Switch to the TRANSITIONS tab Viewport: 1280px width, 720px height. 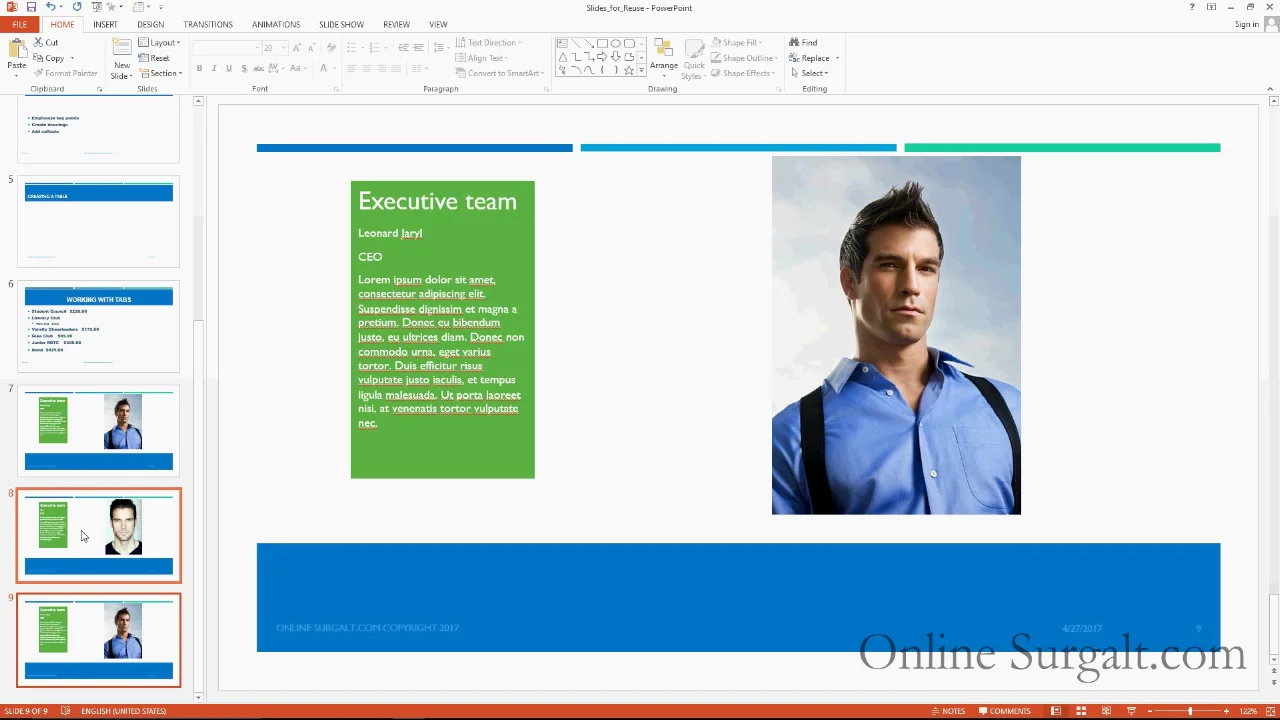(x=208, y=24)
